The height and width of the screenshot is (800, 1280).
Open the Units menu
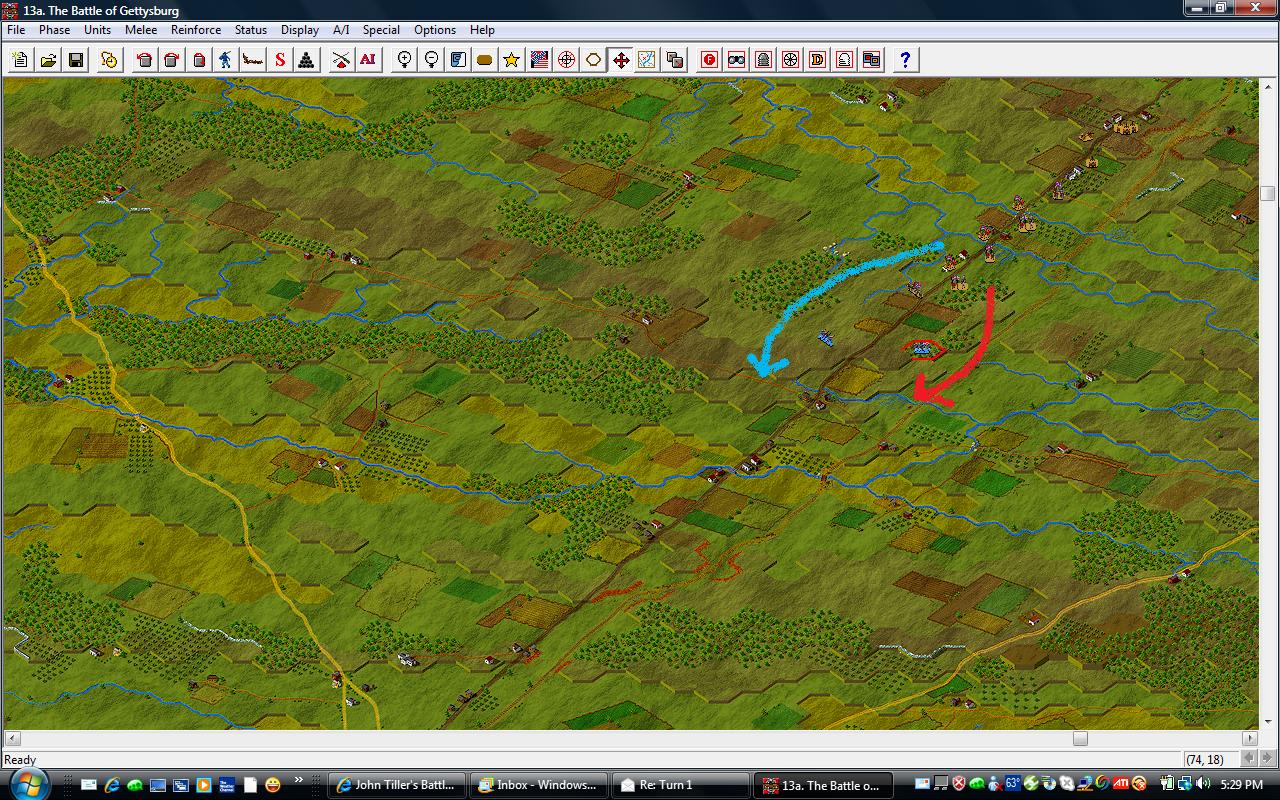point(97,30)
